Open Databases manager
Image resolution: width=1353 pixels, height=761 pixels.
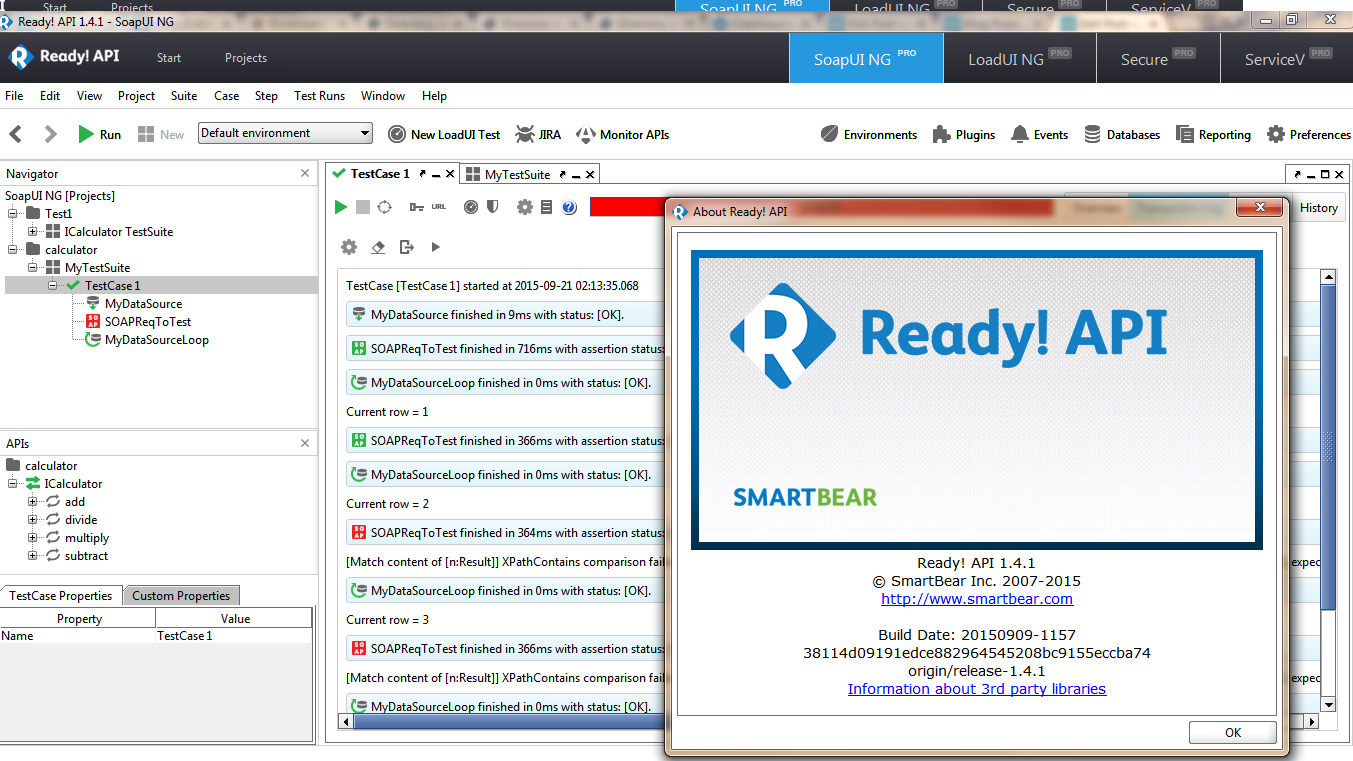tap(1122, 134)
